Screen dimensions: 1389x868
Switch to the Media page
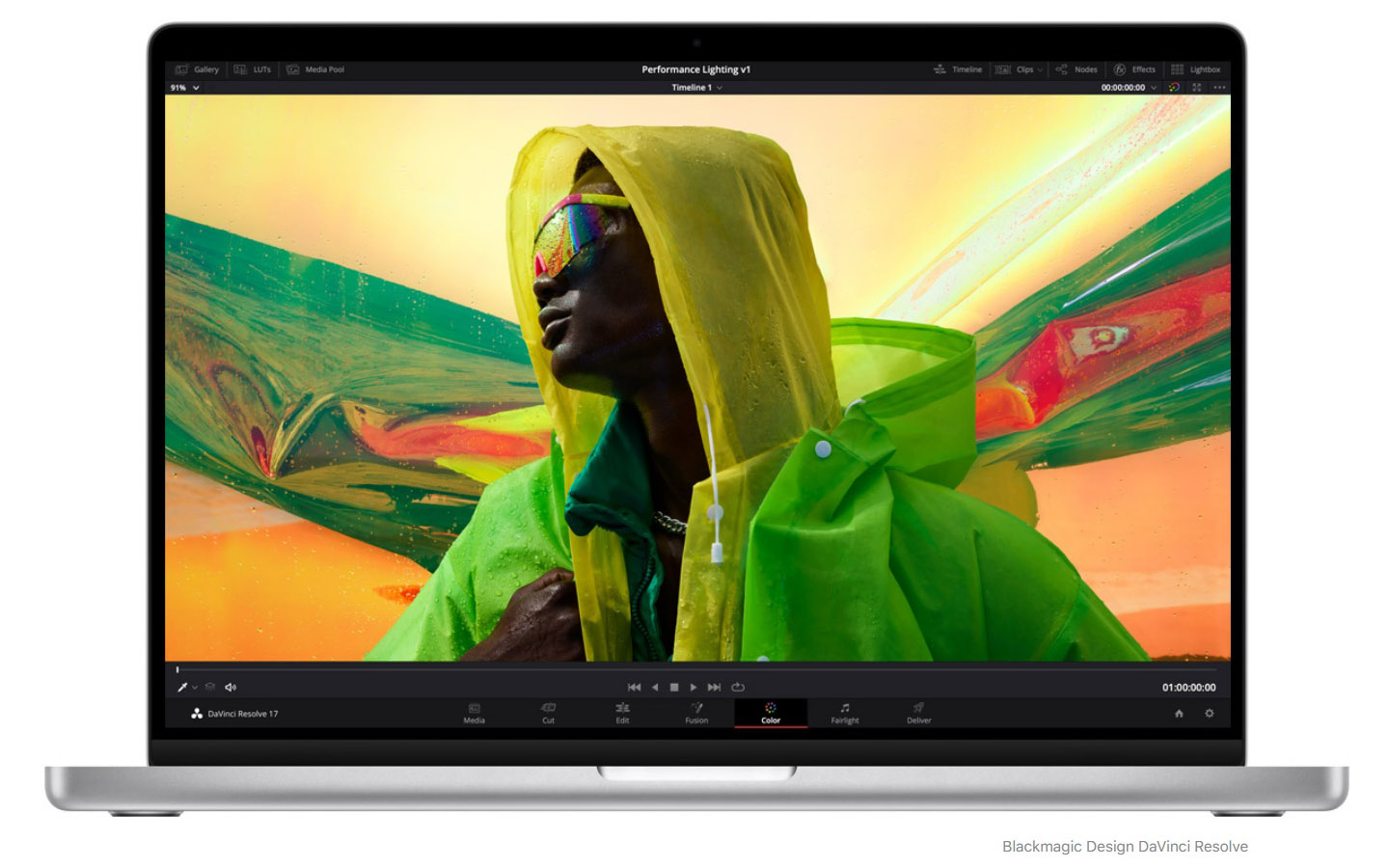(x=474, y=714)
